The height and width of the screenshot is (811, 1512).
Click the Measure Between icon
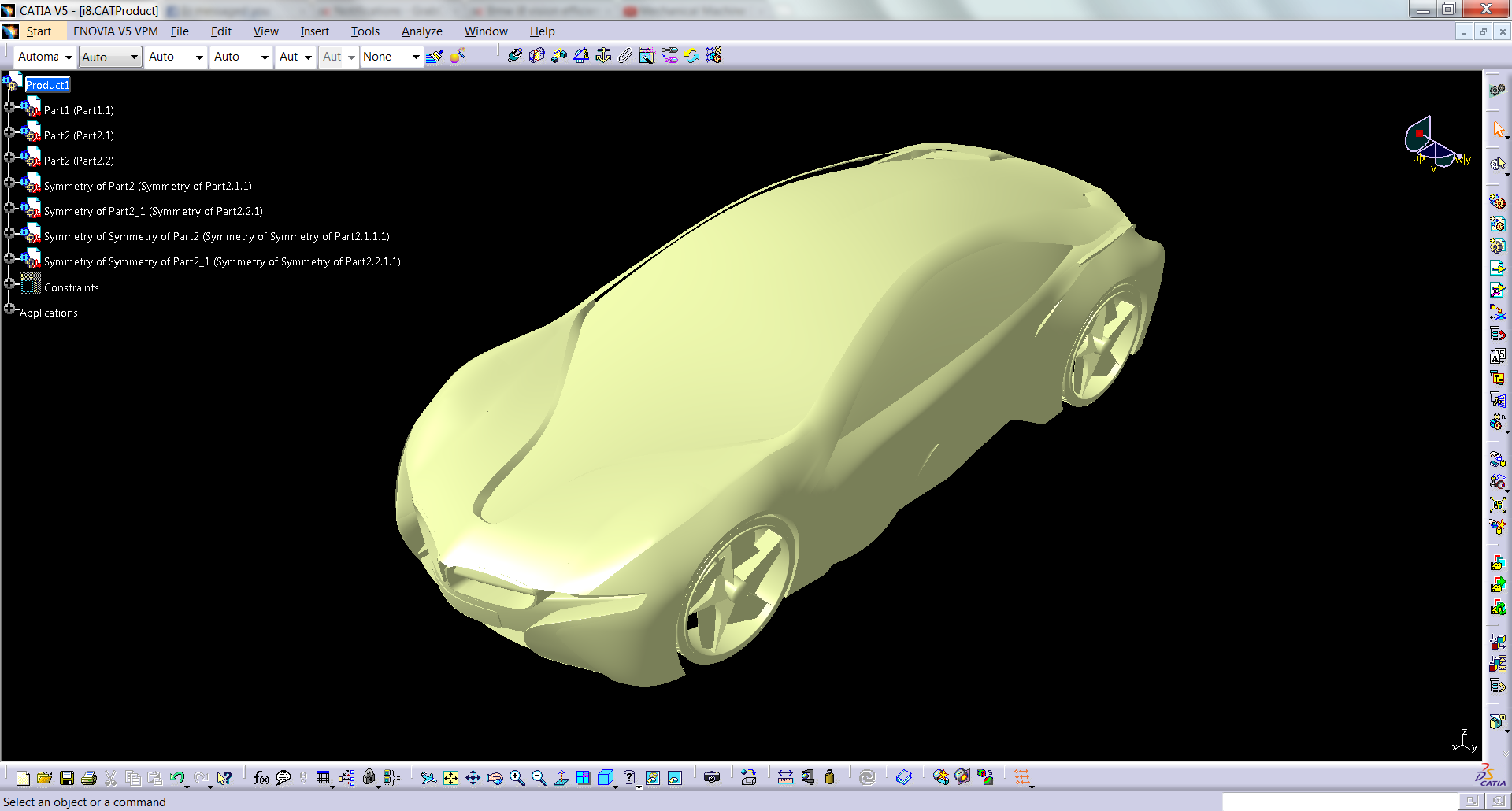(x=785, y=778)
